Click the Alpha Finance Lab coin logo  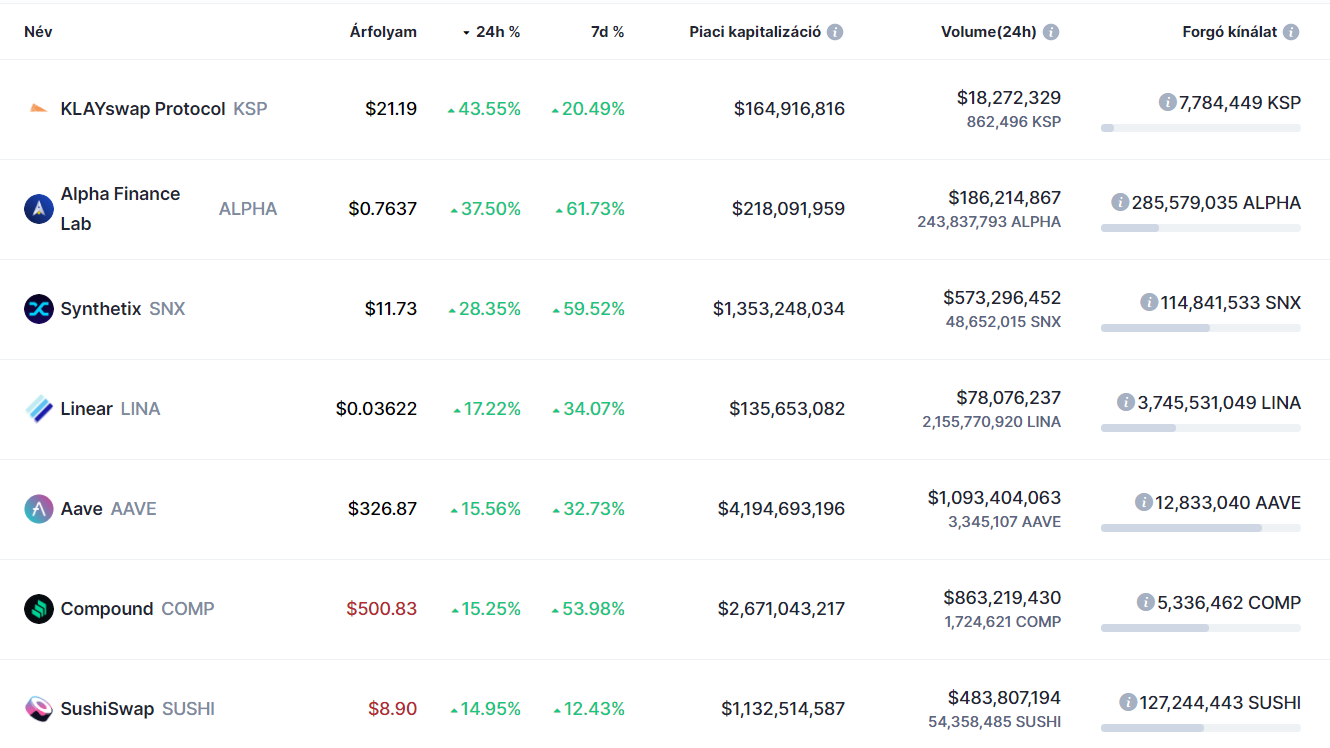click(x=38, y=209)
